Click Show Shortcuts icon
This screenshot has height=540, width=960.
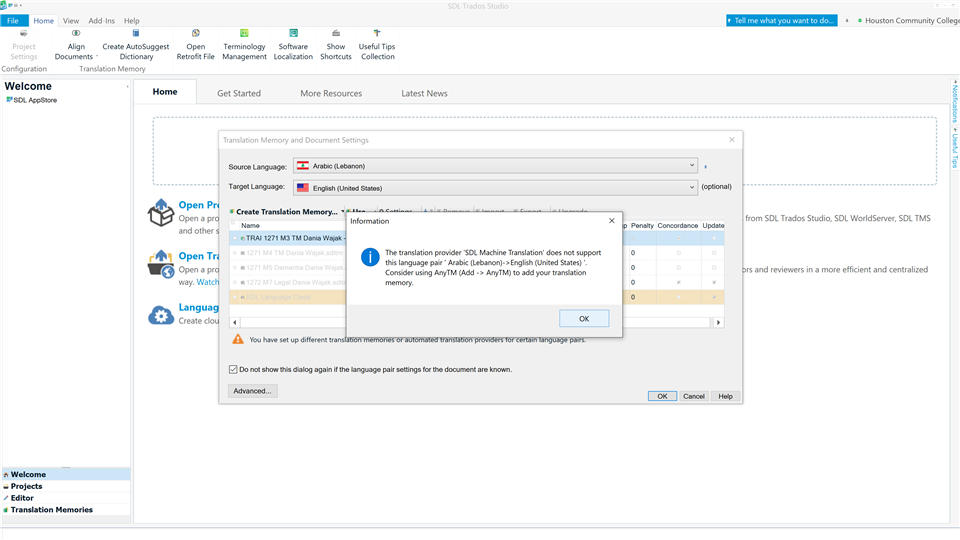click(336, 34)
